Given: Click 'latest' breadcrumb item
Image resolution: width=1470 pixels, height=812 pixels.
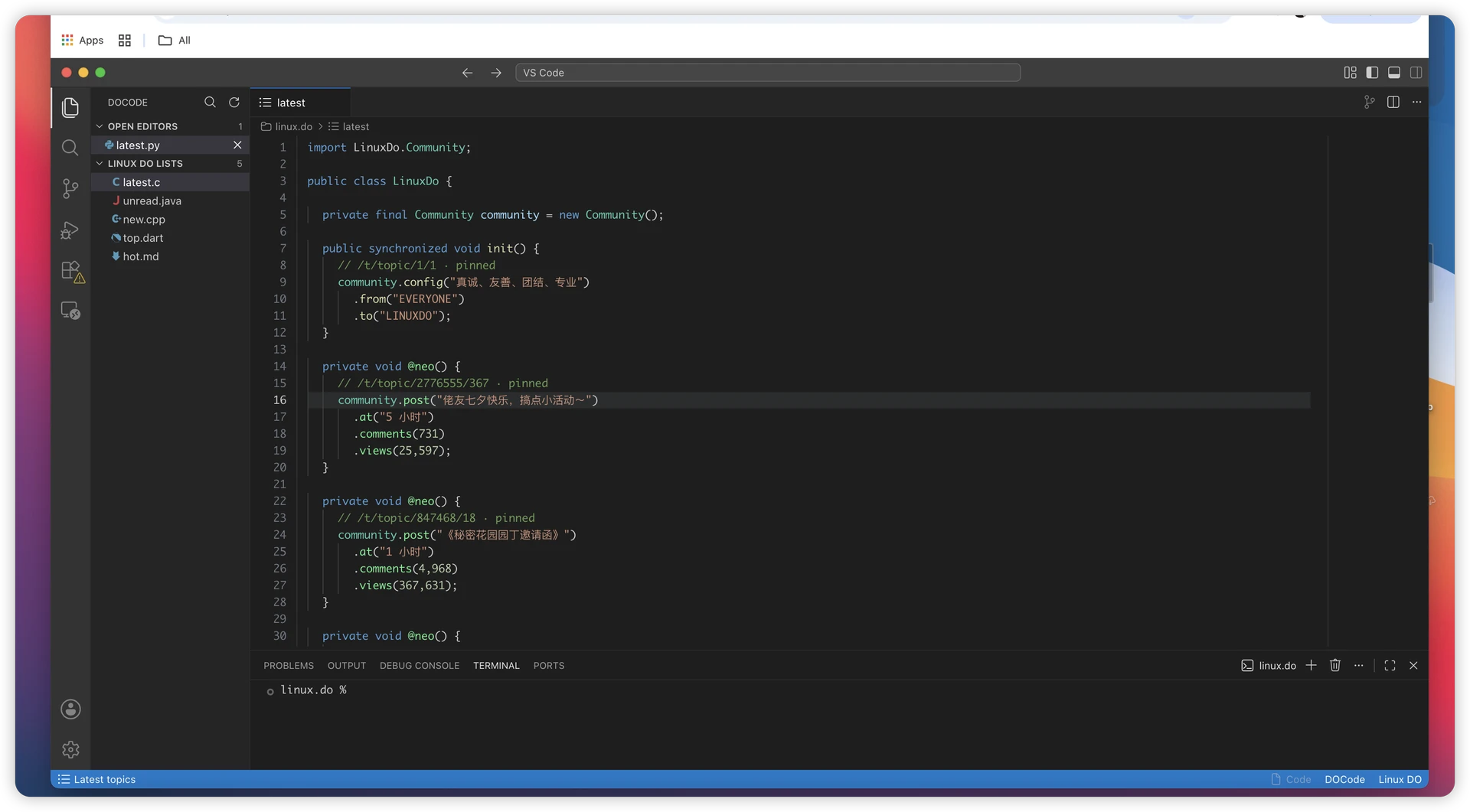Looking at the screenshot, I should click(349, 127).
